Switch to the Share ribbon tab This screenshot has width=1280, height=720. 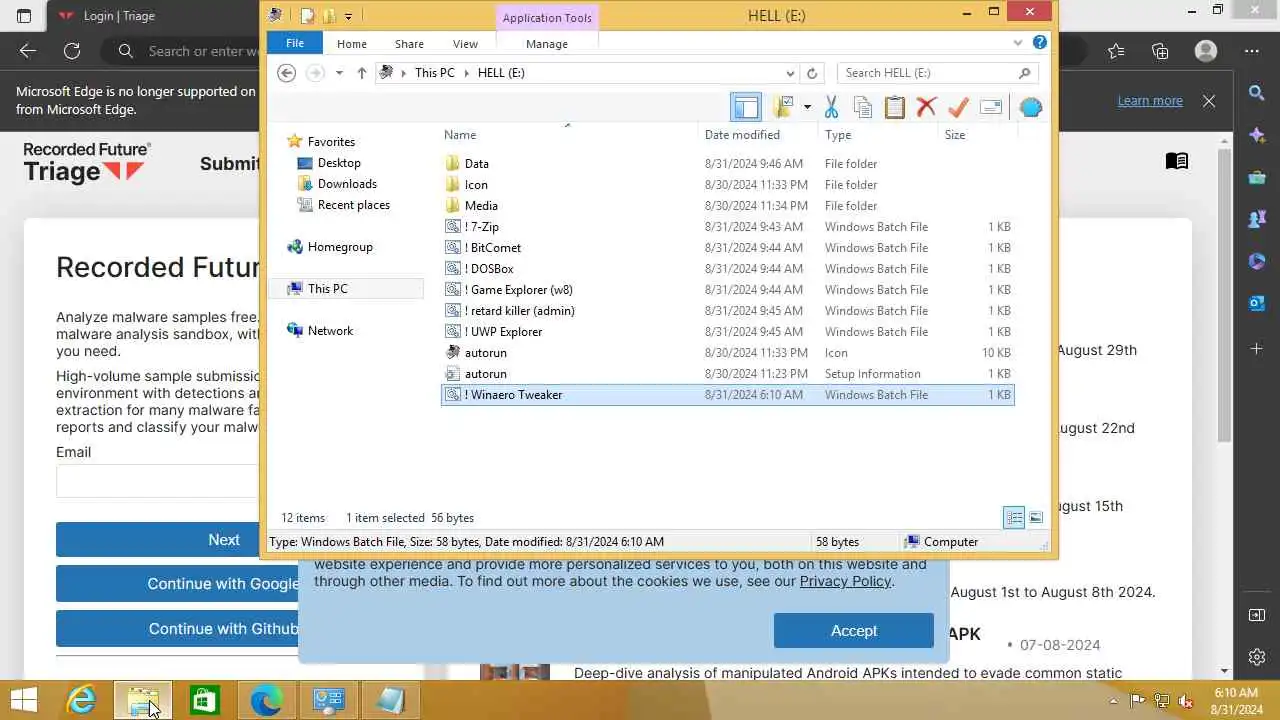[409, 44]
